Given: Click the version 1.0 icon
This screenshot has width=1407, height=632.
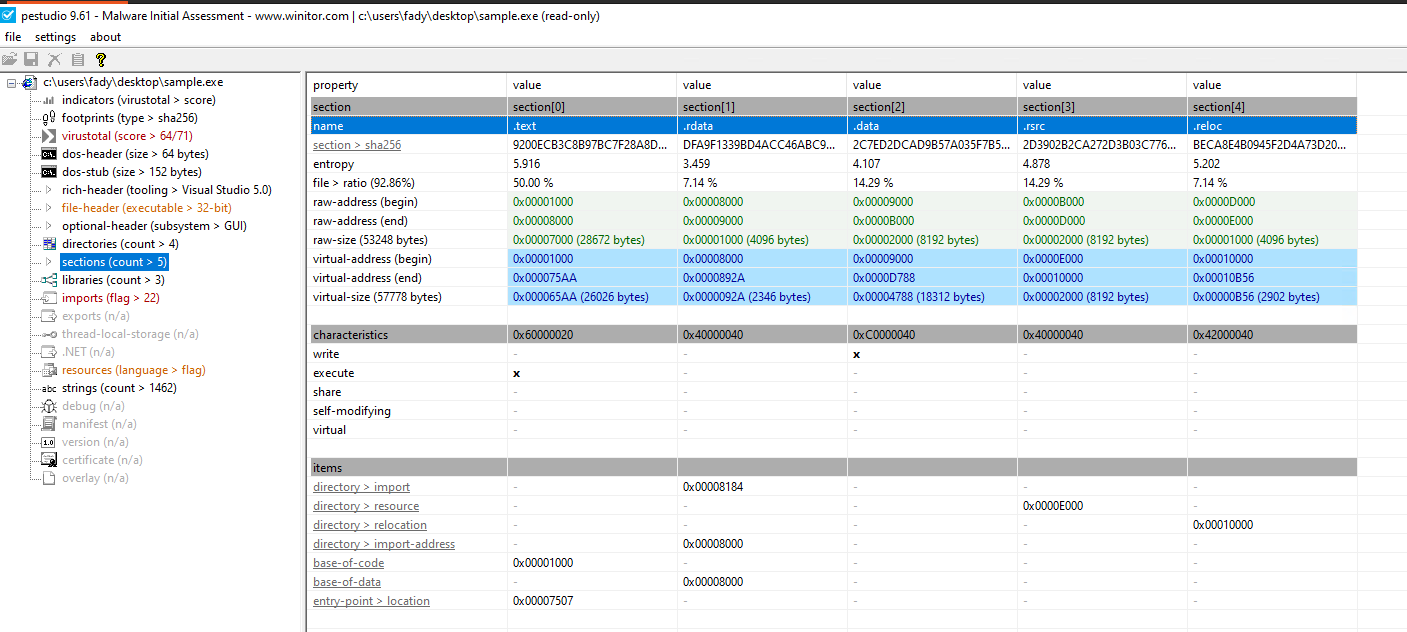Looking at the screenshot, I should [x=48, y=442].
